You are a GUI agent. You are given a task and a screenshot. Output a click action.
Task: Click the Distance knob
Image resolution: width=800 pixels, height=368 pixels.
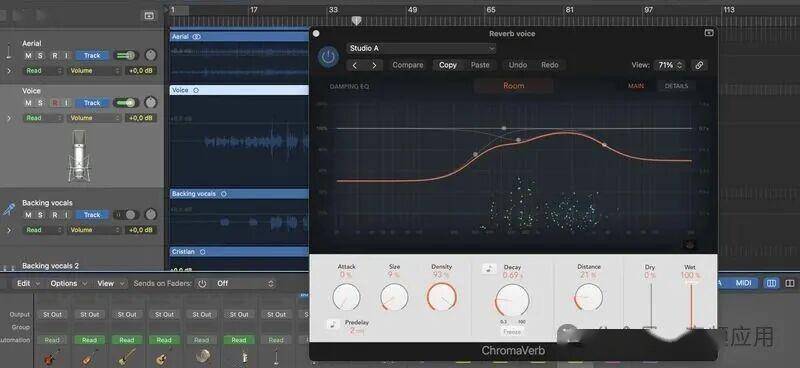tap(588, 297)
